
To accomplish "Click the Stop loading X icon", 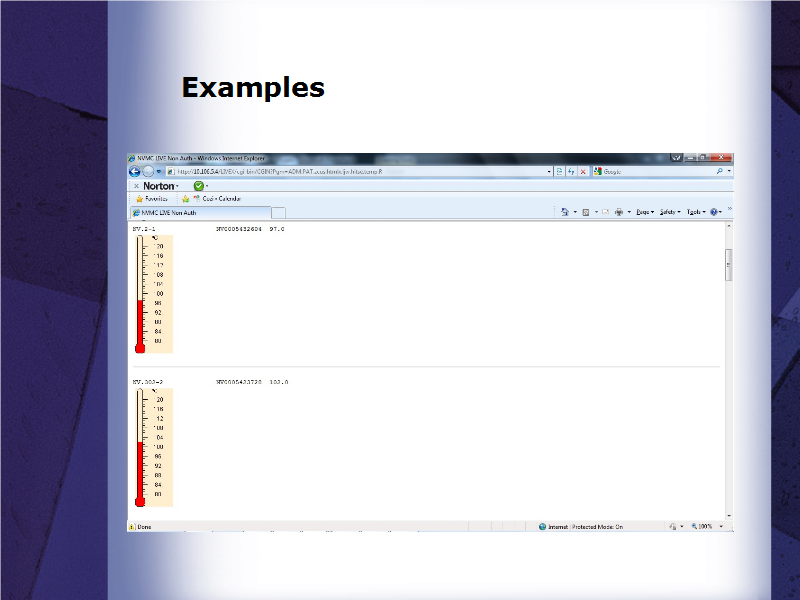I will pyautogui.click(x=583, y=171).
